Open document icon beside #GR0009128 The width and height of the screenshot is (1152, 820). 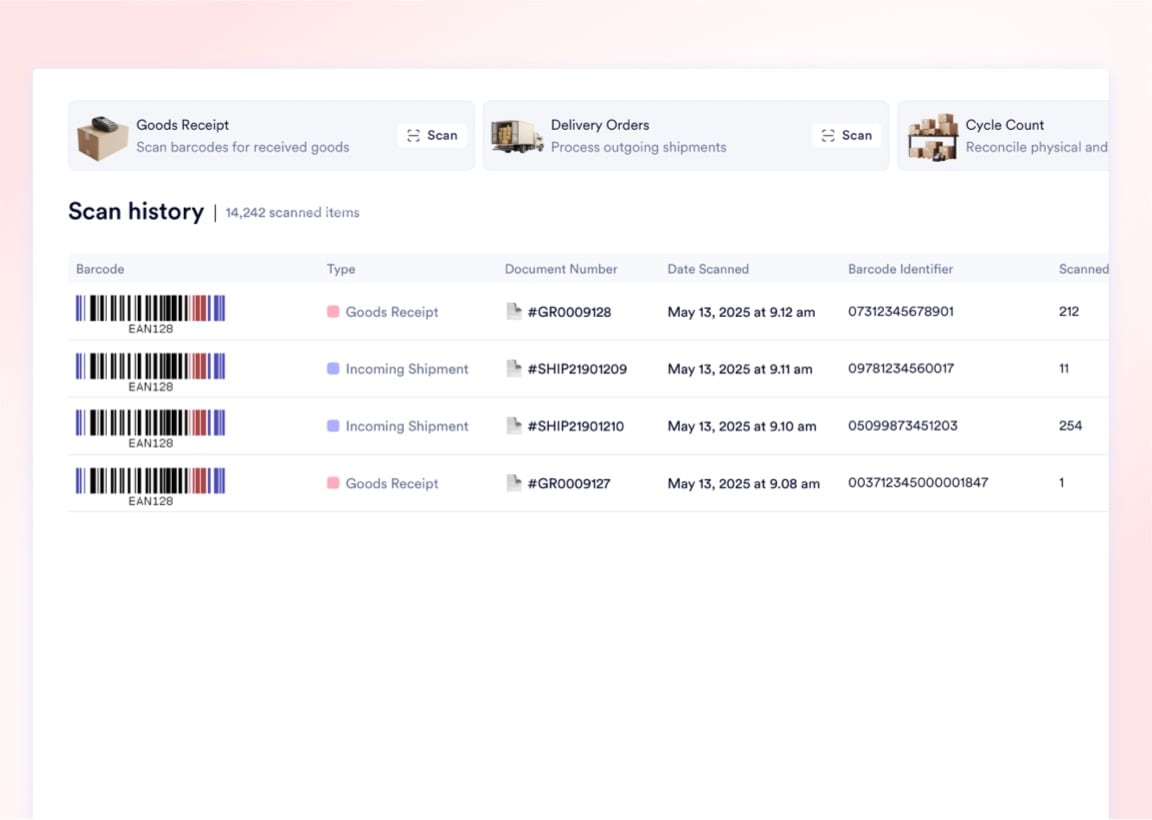pyautogui.click(x=514, y=312)
